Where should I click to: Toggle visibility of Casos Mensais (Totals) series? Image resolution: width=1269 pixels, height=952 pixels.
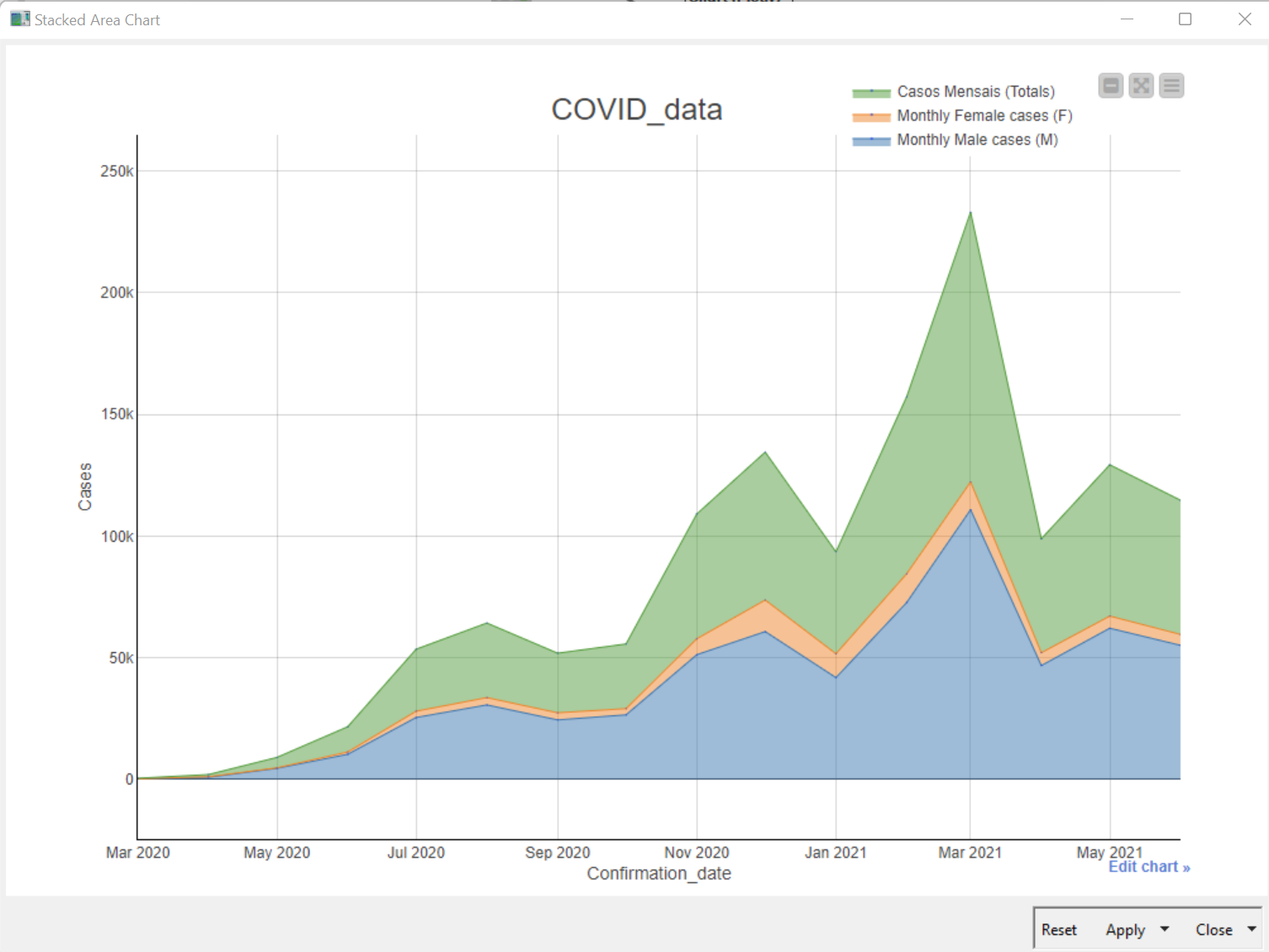click(975, 91)
